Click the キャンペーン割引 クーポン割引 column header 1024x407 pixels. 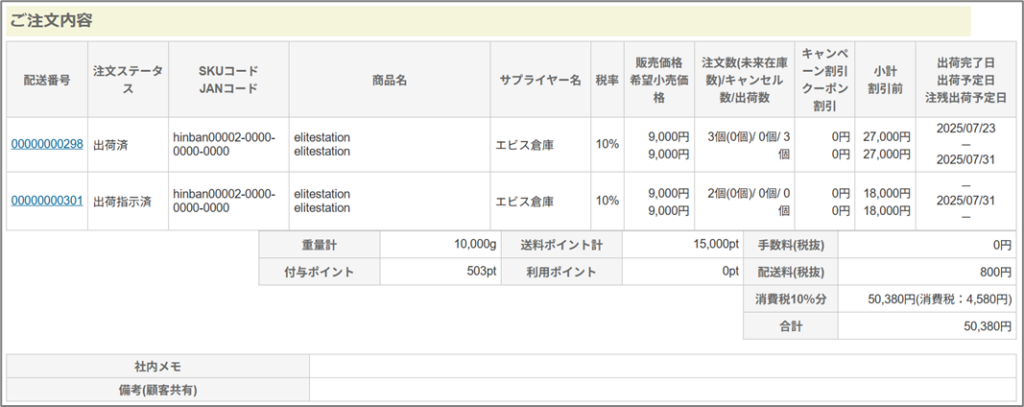[826, 80]
